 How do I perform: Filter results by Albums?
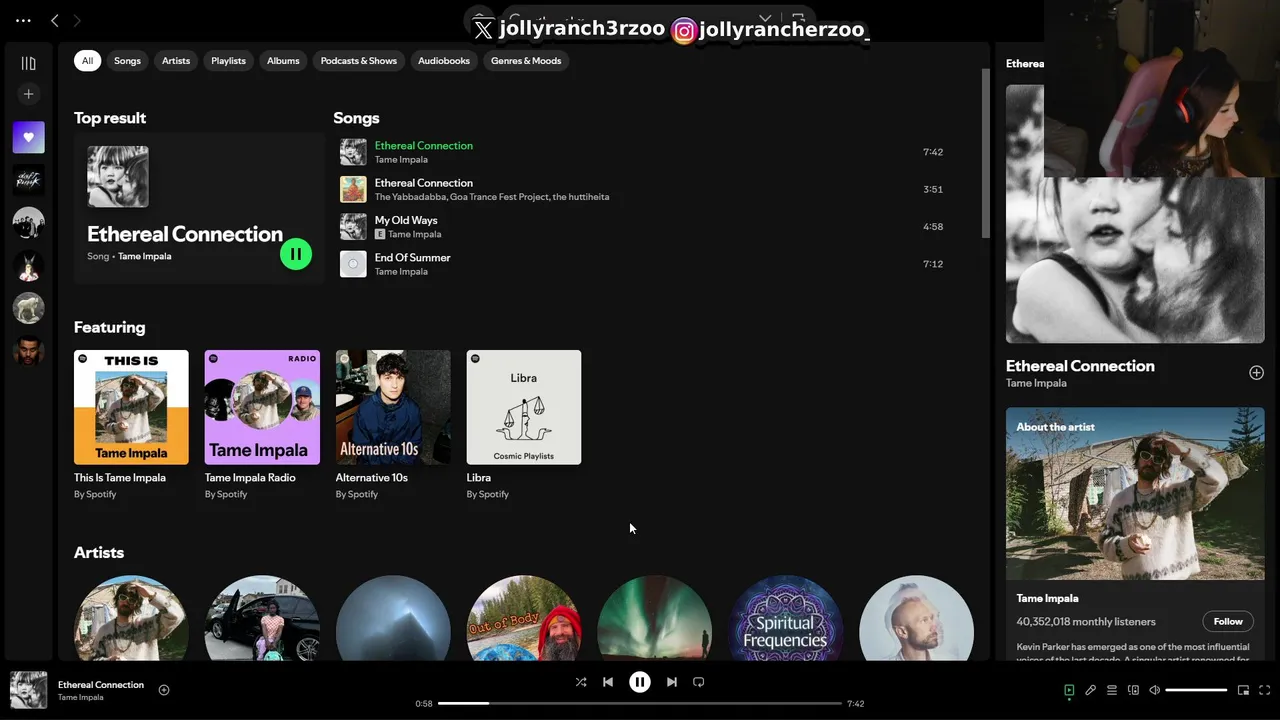(x=283, y=61)
